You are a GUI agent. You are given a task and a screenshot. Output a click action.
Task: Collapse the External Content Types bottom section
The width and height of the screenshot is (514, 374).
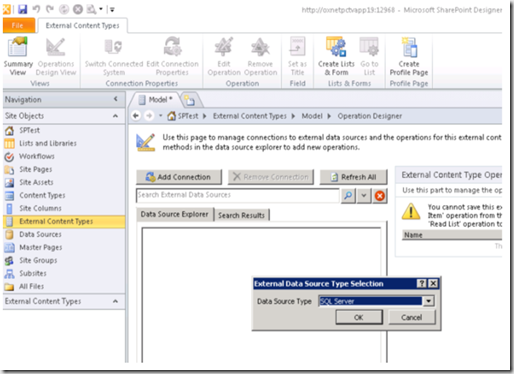pyautogui.click(x=115, y=301)
